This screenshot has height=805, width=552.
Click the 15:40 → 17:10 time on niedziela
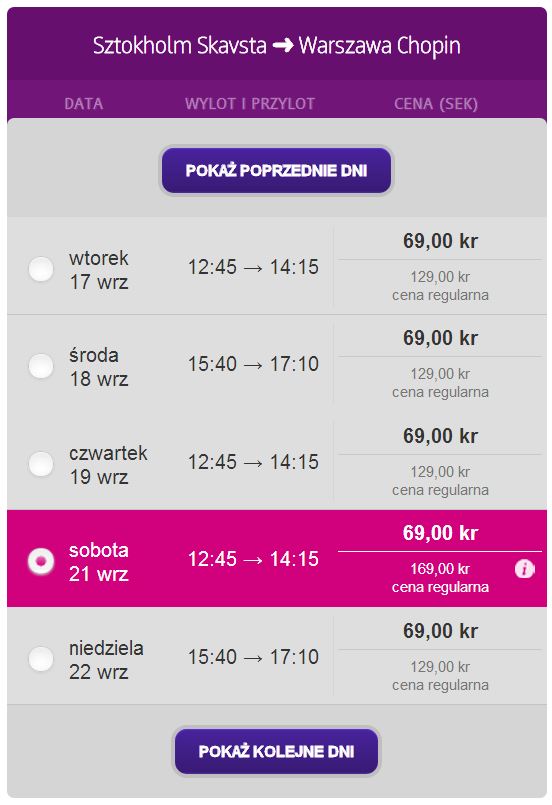pyautogui.click(x=253, y=657)
